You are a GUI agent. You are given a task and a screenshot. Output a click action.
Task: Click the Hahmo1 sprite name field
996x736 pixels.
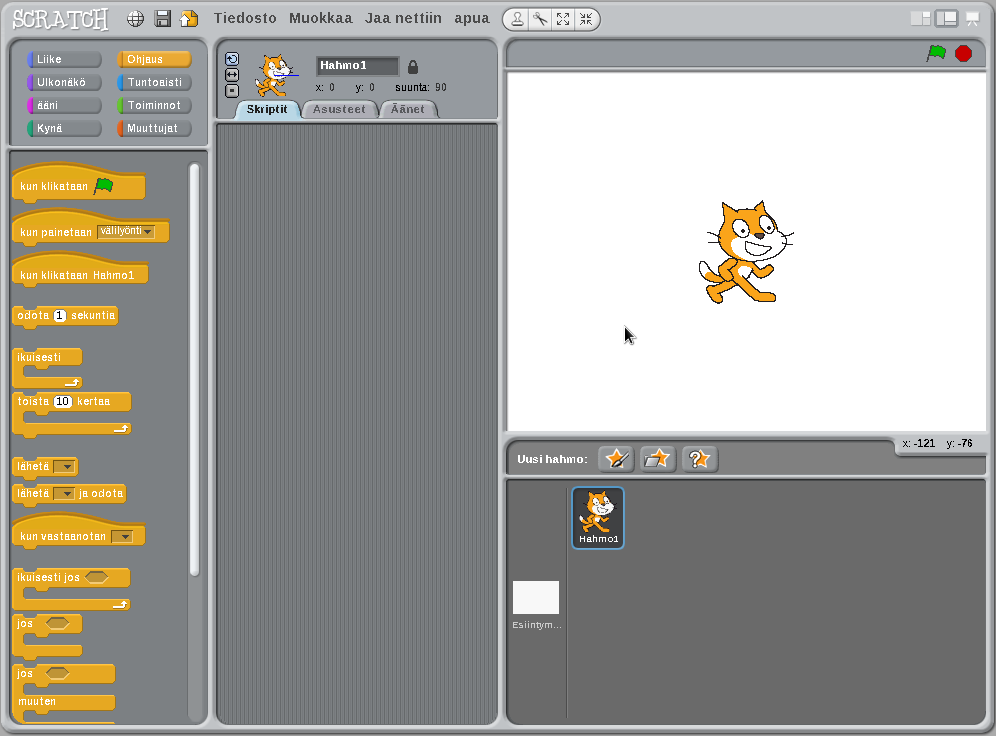pos(358,65)
